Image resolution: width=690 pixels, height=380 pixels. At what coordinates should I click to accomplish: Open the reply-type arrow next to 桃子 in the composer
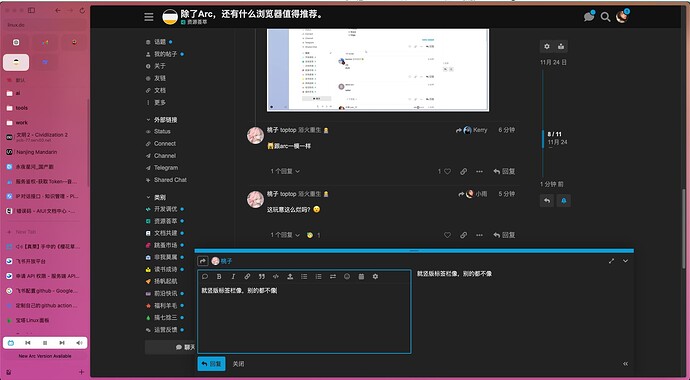click(x=202, y=261)
